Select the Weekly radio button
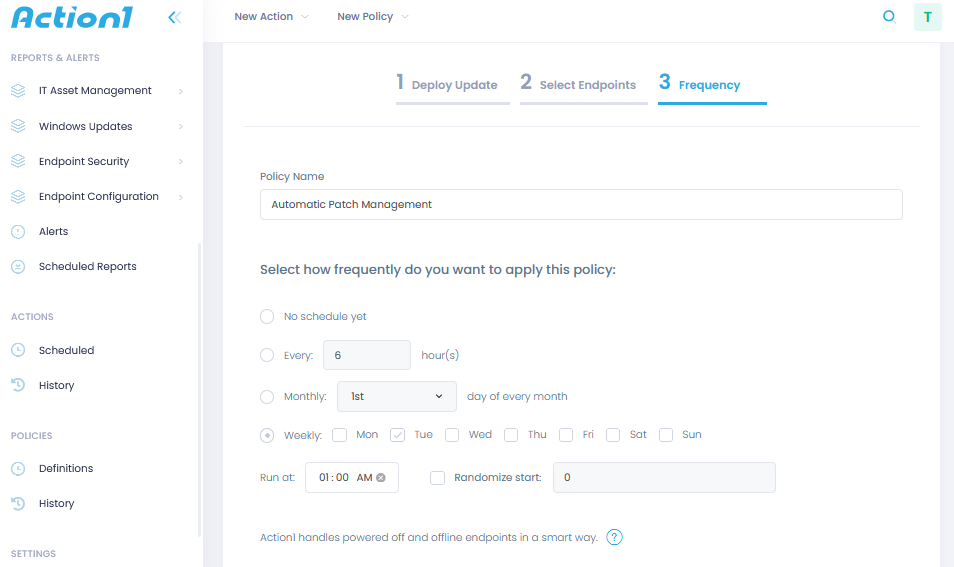Image resolution: width=954 pixels, height=567 pixels. point(267,436)
